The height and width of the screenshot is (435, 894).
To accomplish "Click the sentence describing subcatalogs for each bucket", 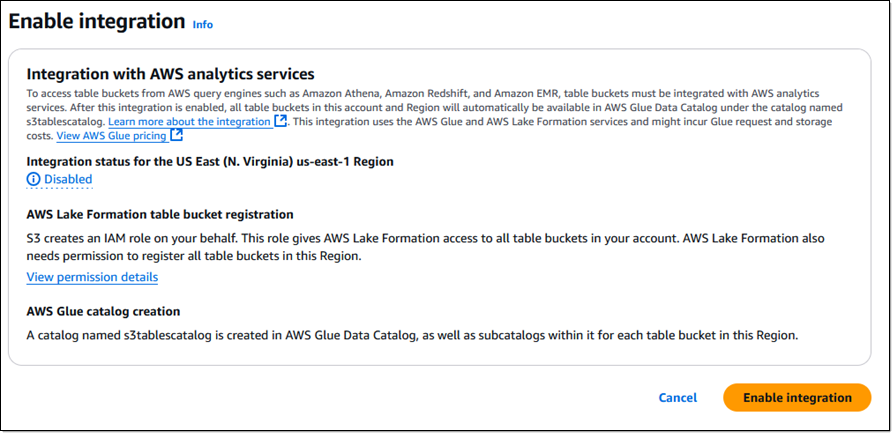I will pyautogui.click(x=412, y=335).
